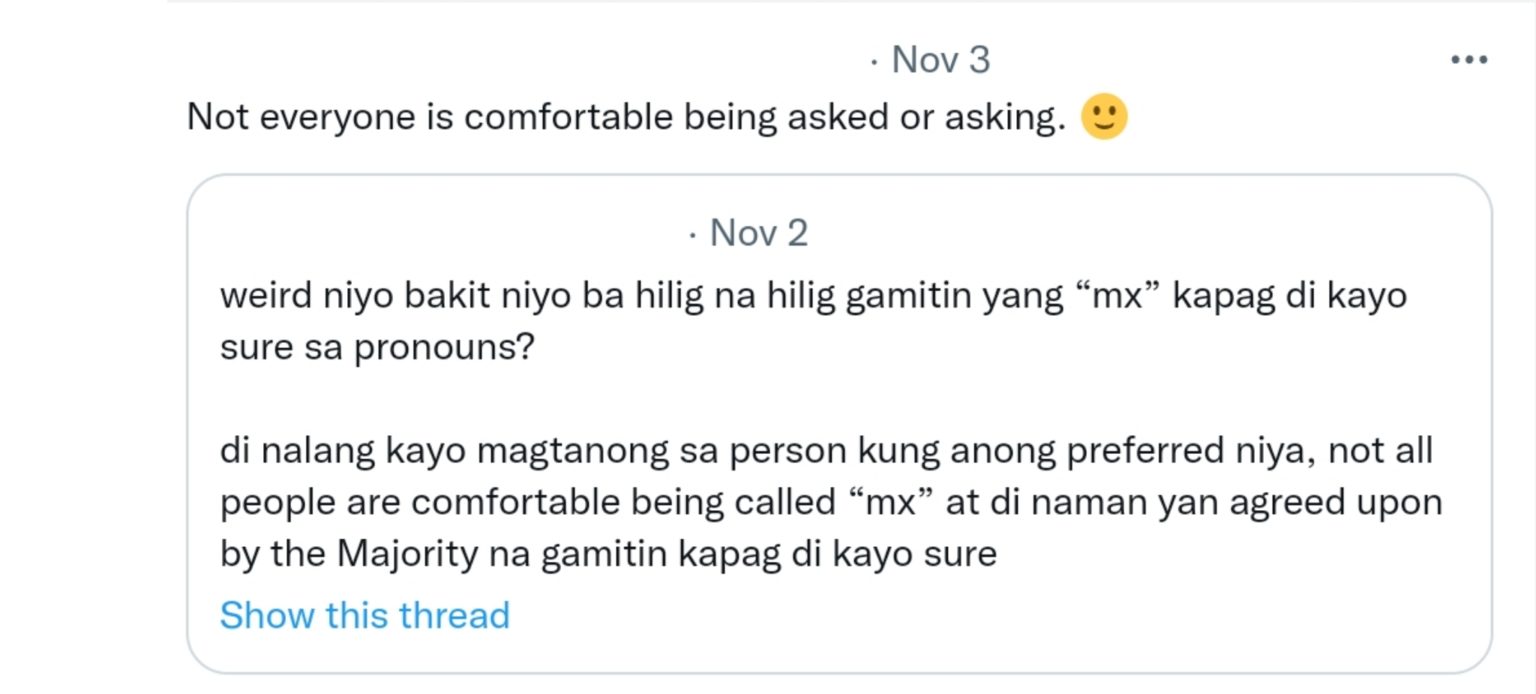The height and width of the screenshot is (694, 1536).
Task: Open the Nov 3 tweet timestamp
Action: click(940, 60)
